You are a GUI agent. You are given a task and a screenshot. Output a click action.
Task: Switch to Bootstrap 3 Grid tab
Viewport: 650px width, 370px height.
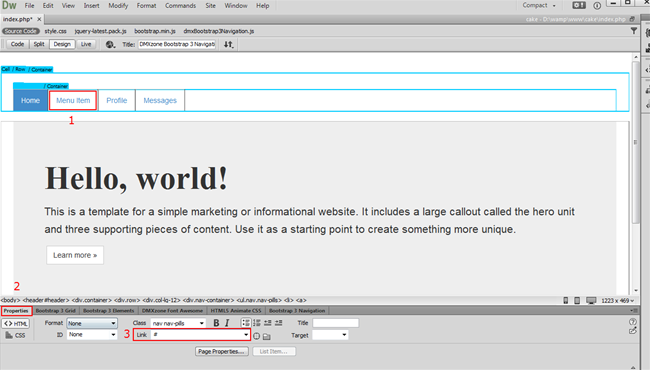coord(56,310)
